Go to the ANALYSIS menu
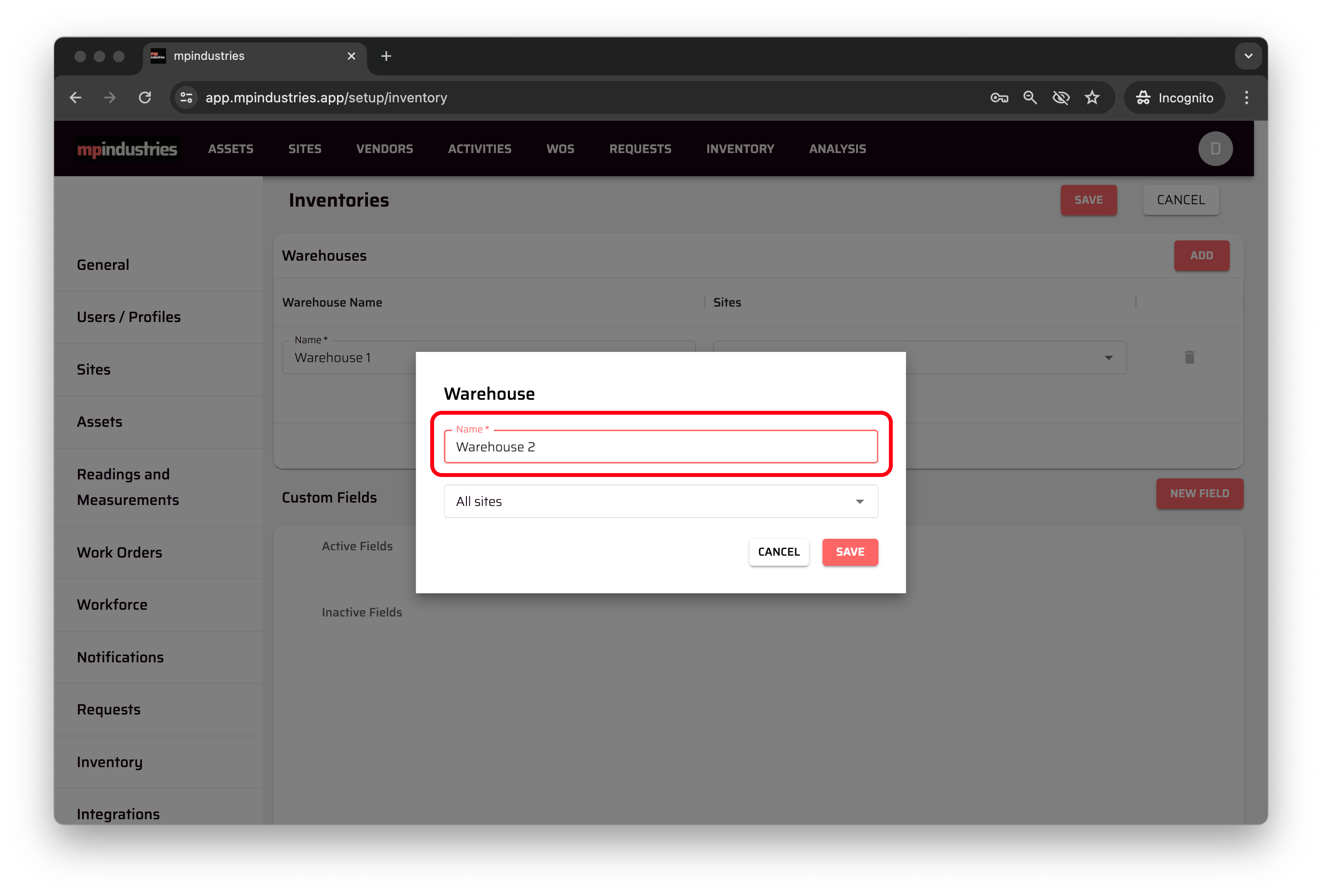Image resolution: width=1322 pixels, height=896 pixels. [x=837, y=149]
